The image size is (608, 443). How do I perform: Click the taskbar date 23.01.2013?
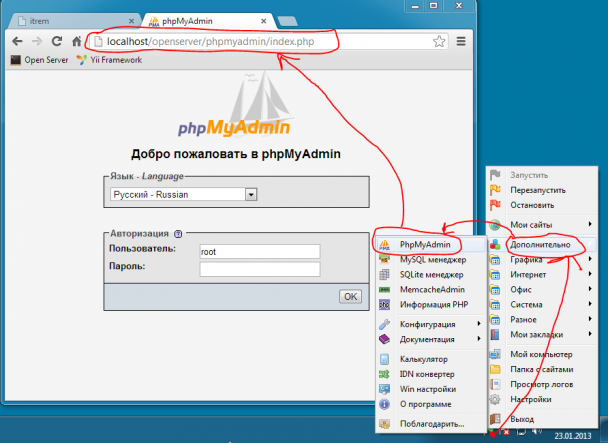coord(573,436)
